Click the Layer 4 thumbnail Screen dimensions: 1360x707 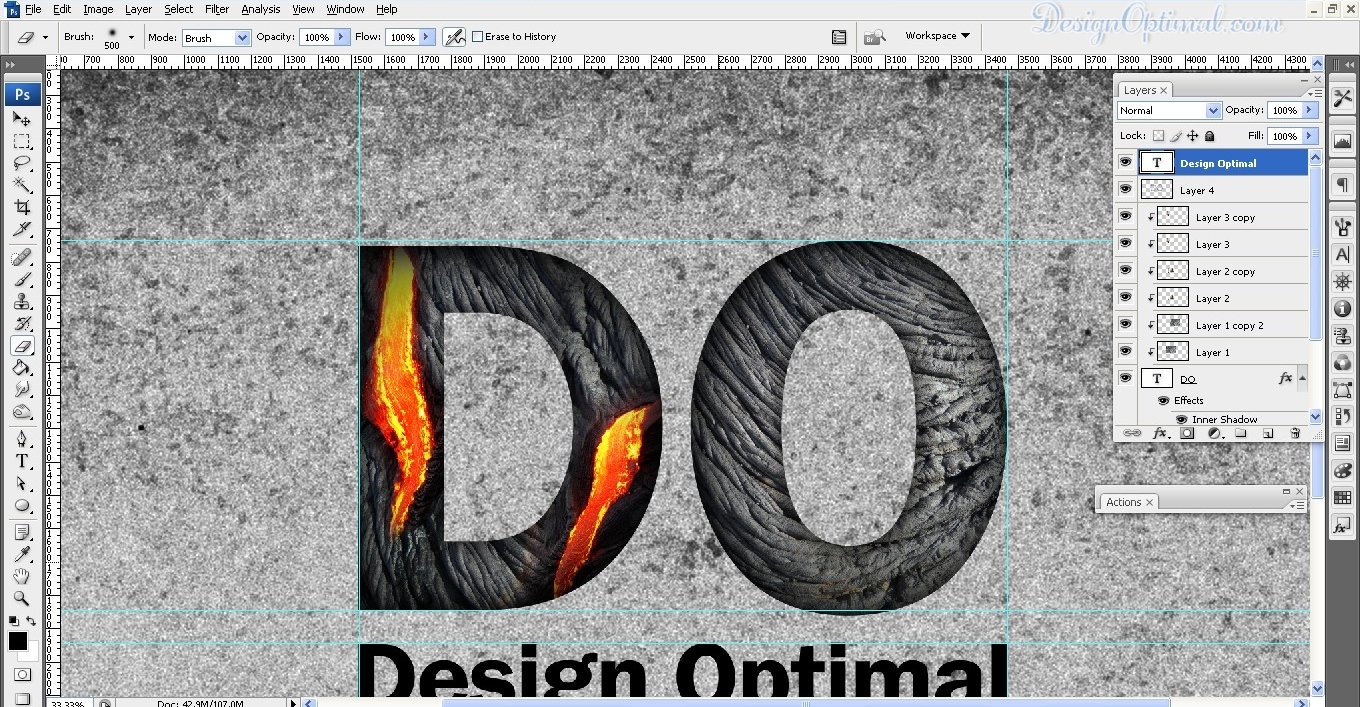click(x=1157, y=190)
